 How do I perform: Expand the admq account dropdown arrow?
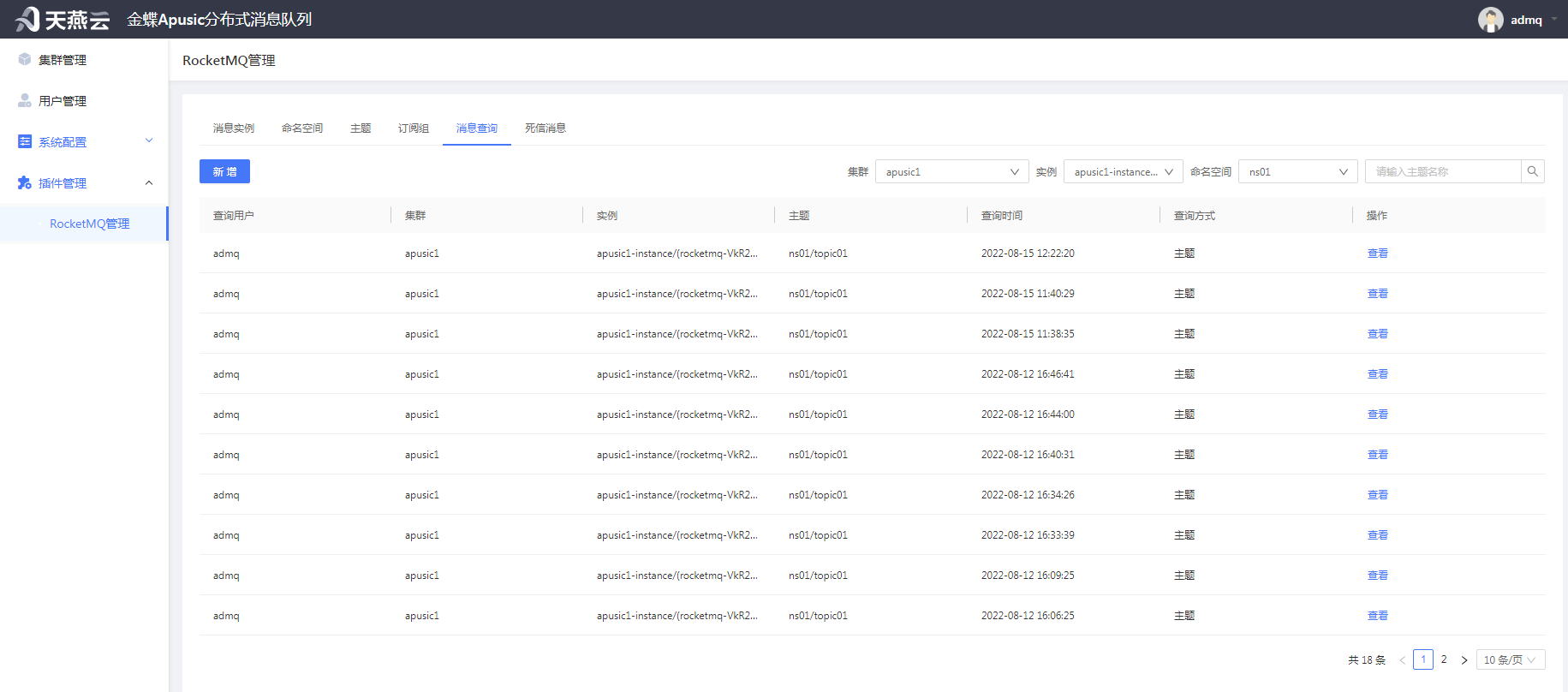[1554, 19]
